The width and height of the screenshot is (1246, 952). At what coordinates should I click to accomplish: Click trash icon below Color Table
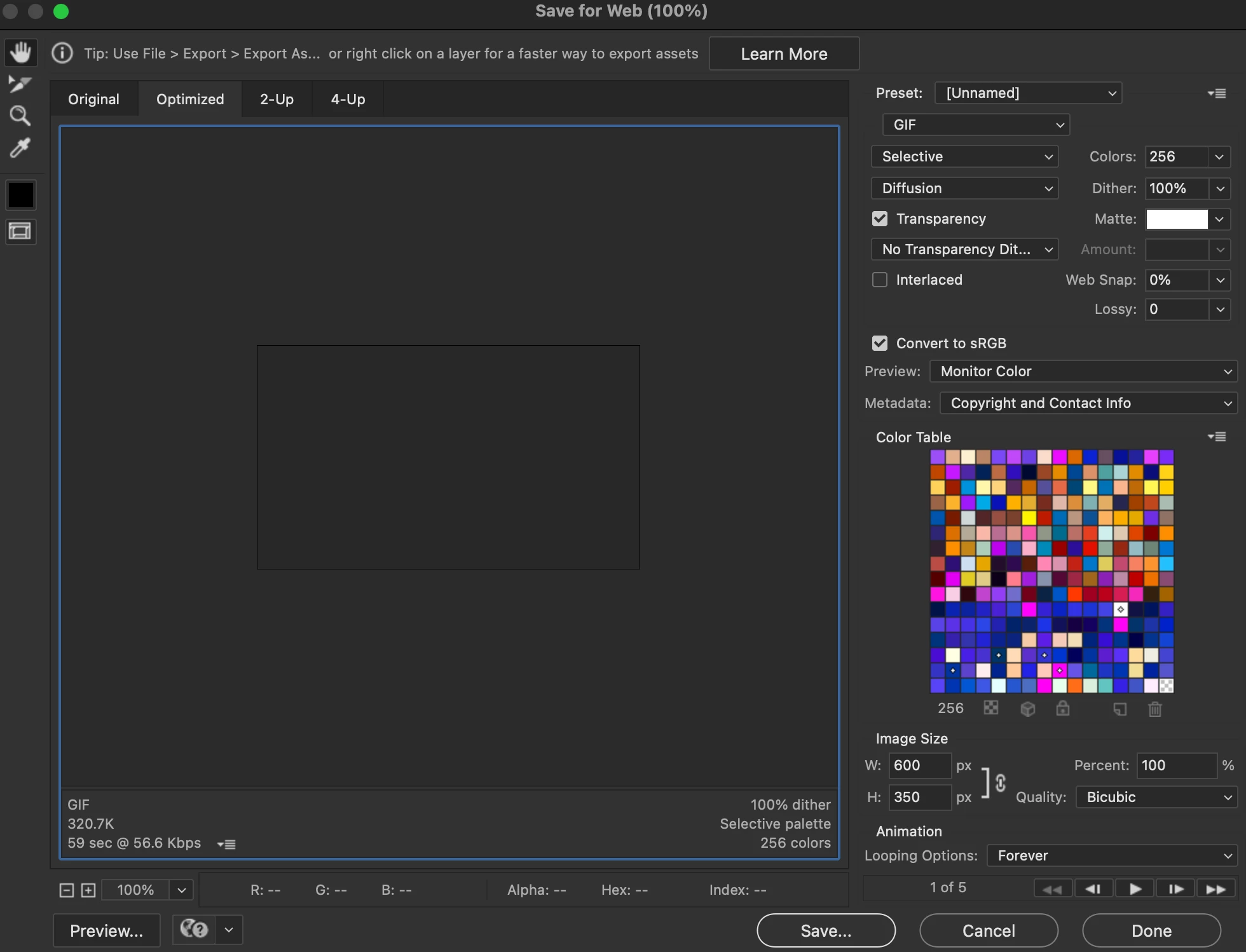(x=1154, y=709)
